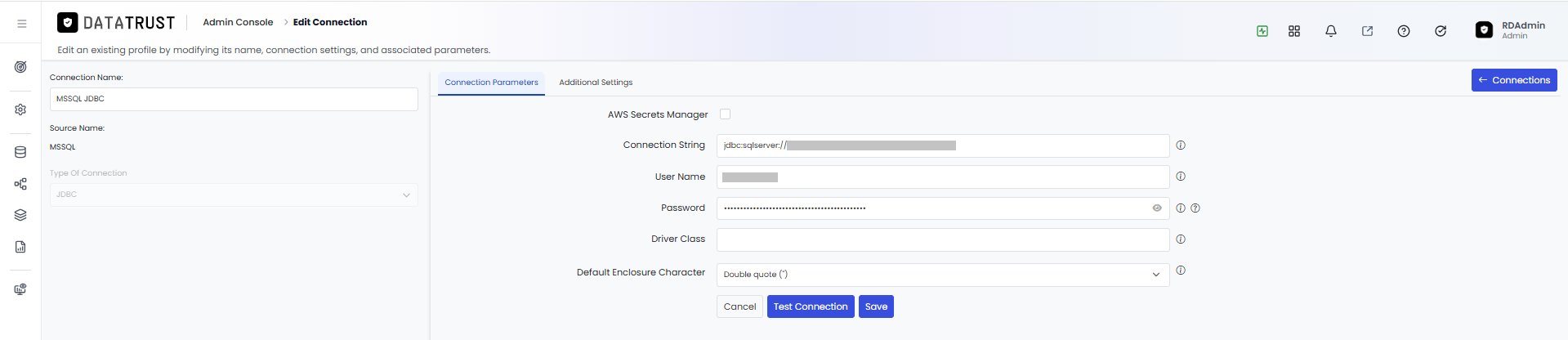Open the help question mark beside Password

(x=1195, y=208)
